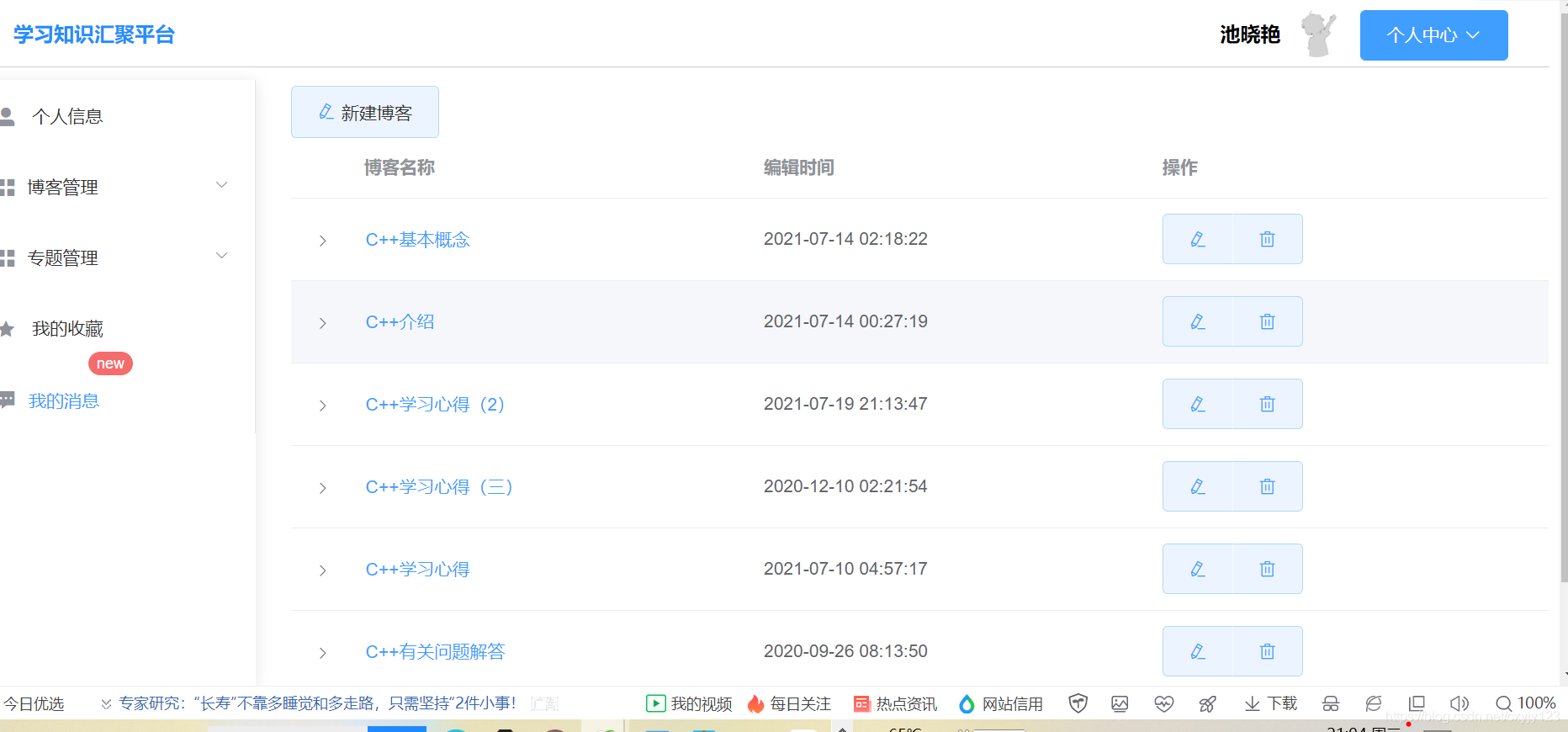Screen dimensions: 1568x732
Task: Click the 专题管理 chevron arrow
Action: [222, 256]
